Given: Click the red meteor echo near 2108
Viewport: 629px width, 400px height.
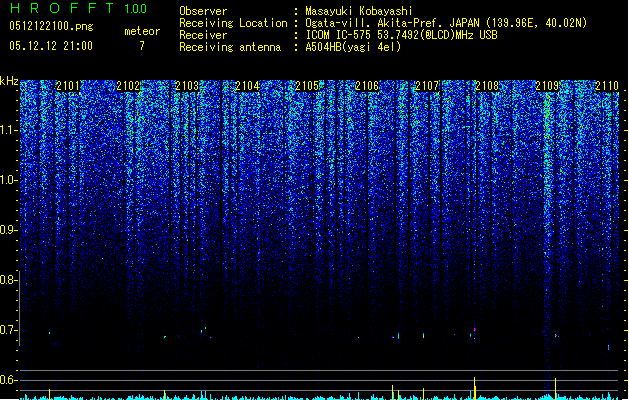Looking at the screenshot, I should (475, 329).
